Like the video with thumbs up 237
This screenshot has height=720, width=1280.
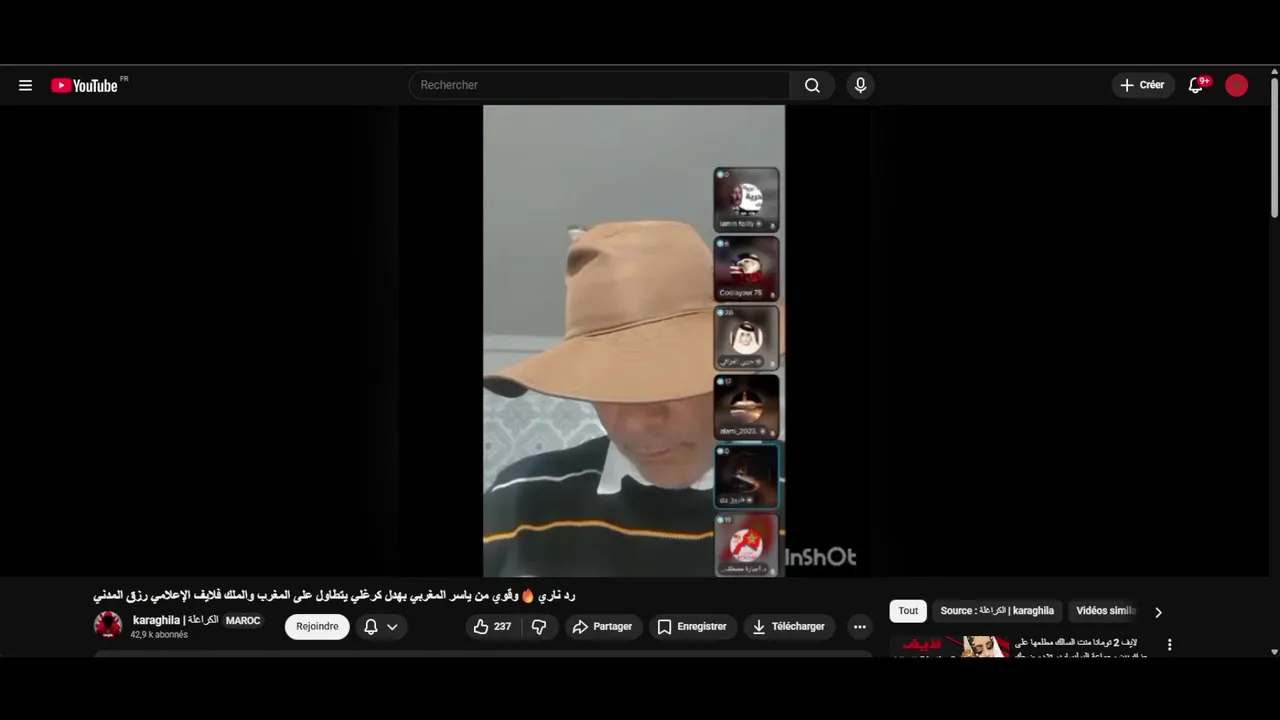pos(494,626)
